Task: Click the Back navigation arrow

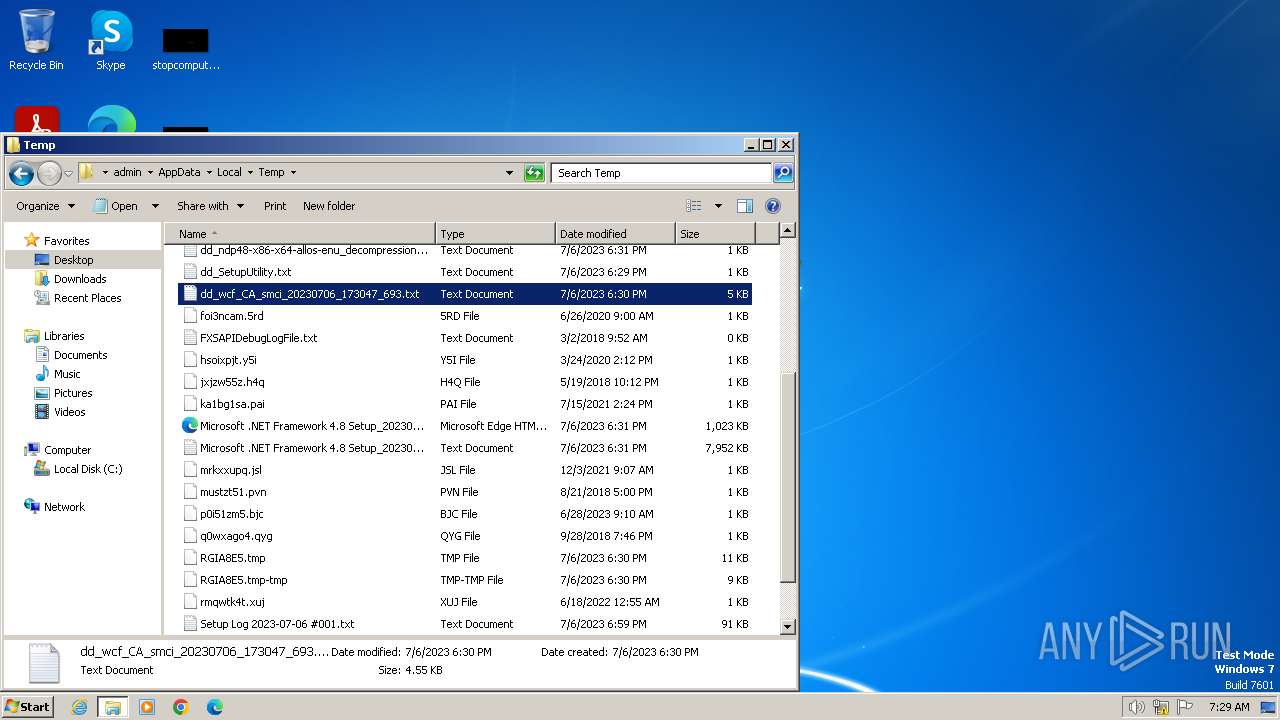Action: (21, 173)
